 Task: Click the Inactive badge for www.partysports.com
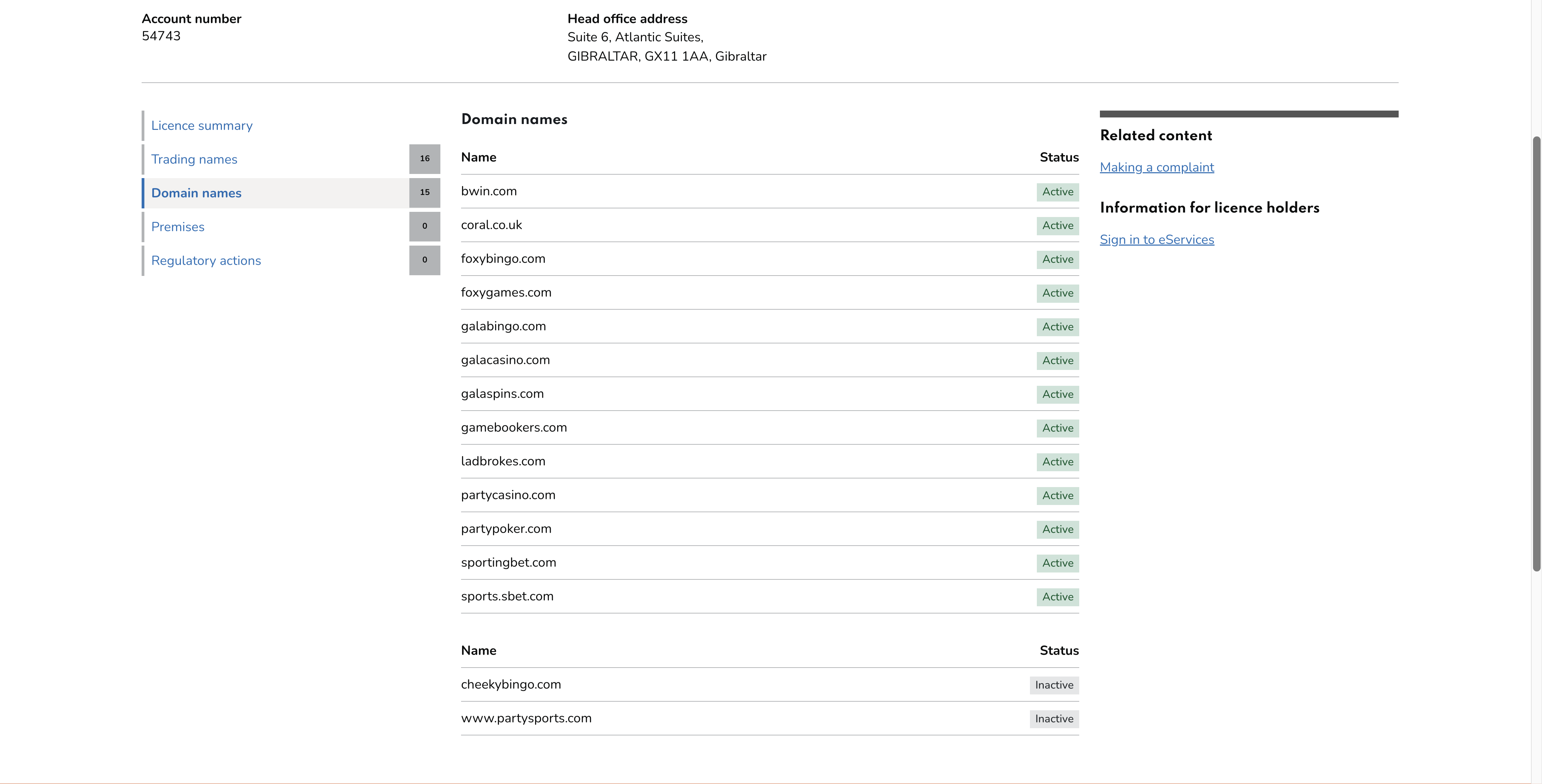(1054, 719)
